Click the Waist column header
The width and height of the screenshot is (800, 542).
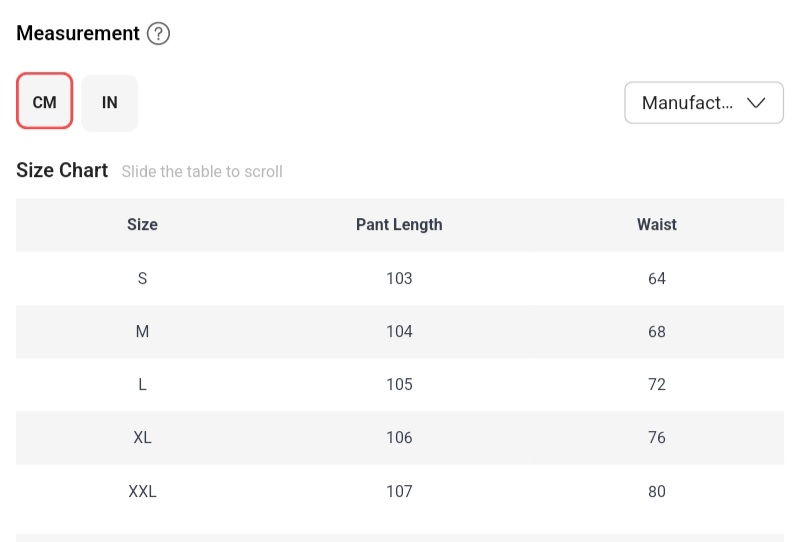(657, 225)
